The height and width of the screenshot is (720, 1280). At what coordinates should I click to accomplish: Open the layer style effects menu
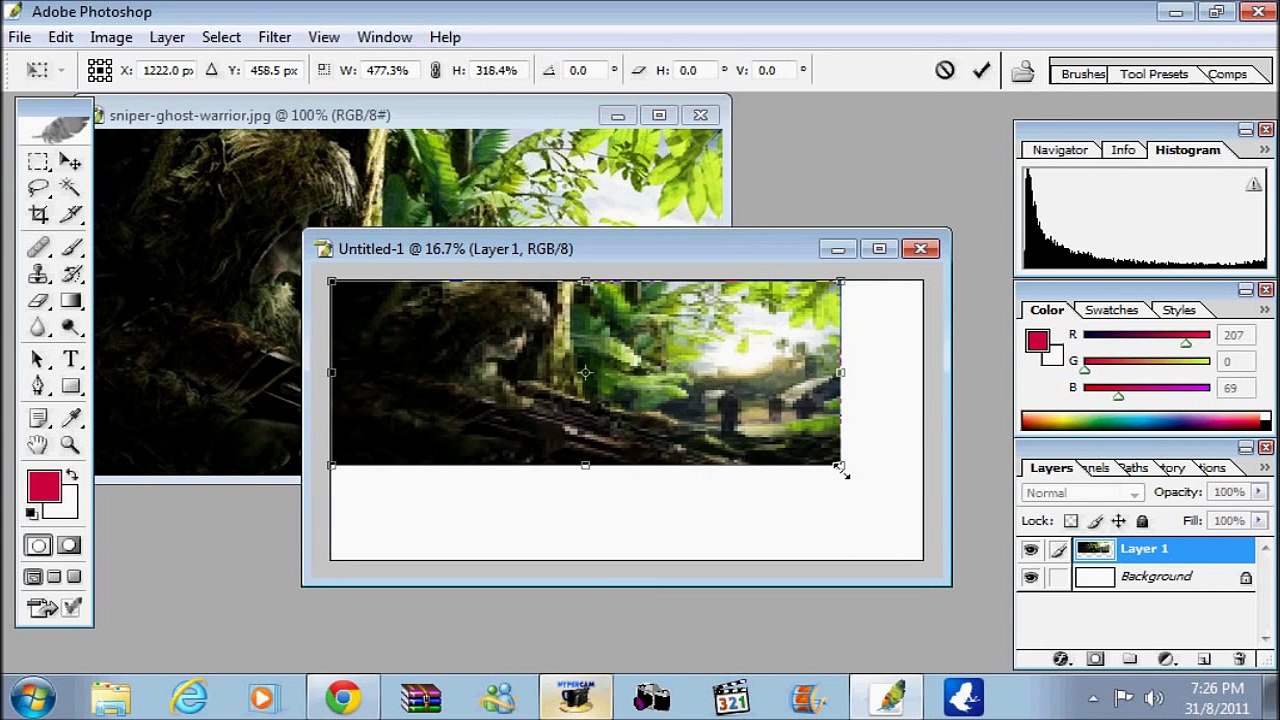[x=1061, y=659]
